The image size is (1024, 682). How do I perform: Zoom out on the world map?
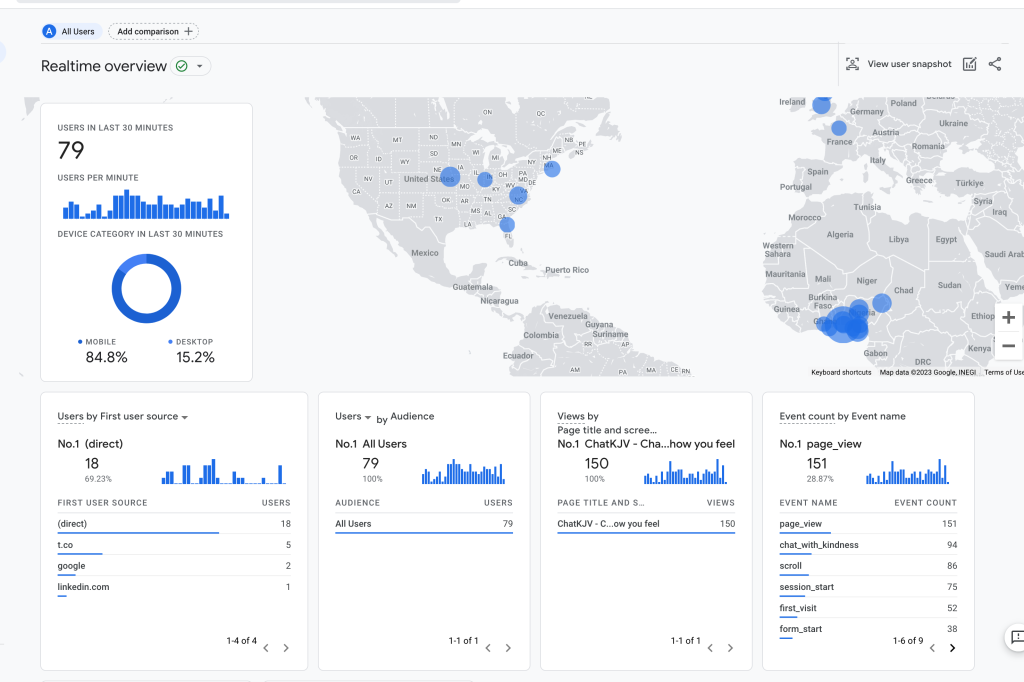(x=1008, y=345)
